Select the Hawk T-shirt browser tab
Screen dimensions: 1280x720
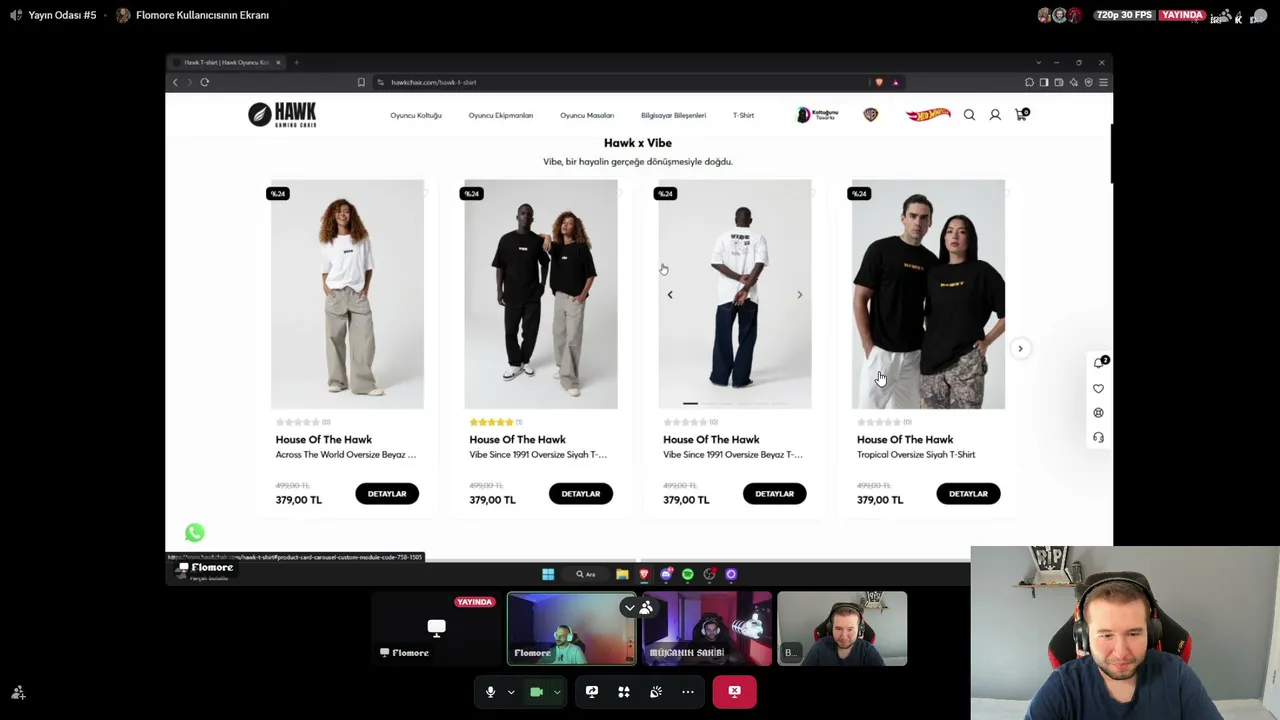(226, 62)
